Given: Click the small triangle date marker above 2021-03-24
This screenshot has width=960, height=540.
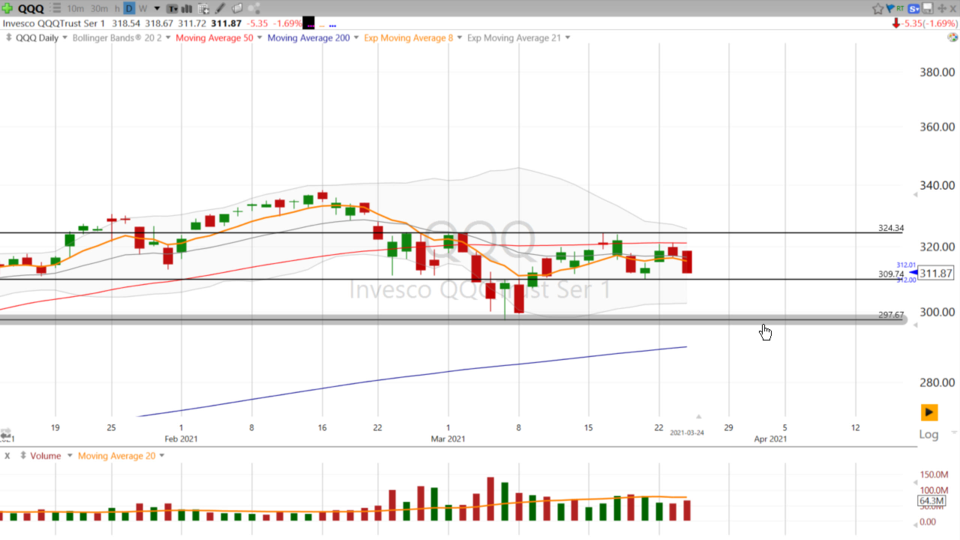Looking at the screenshot, I should click(699, 416).
